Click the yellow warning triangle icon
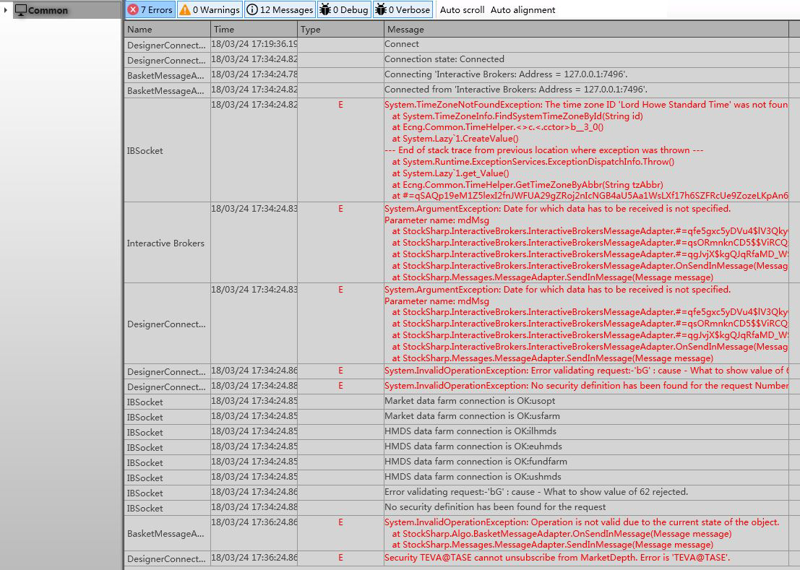800x570 pixels. (185, 10)
